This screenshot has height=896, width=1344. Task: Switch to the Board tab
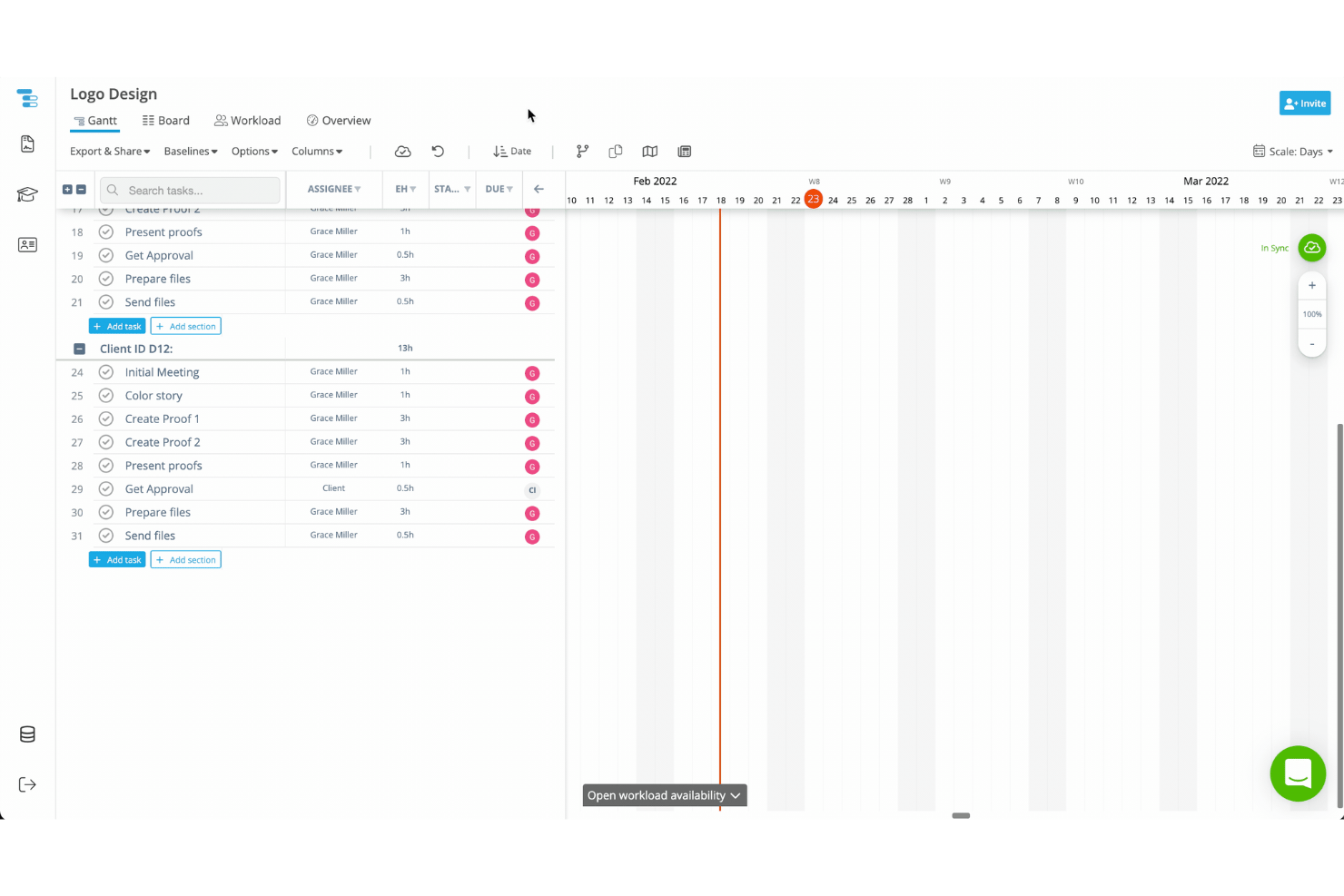point(166,121)
